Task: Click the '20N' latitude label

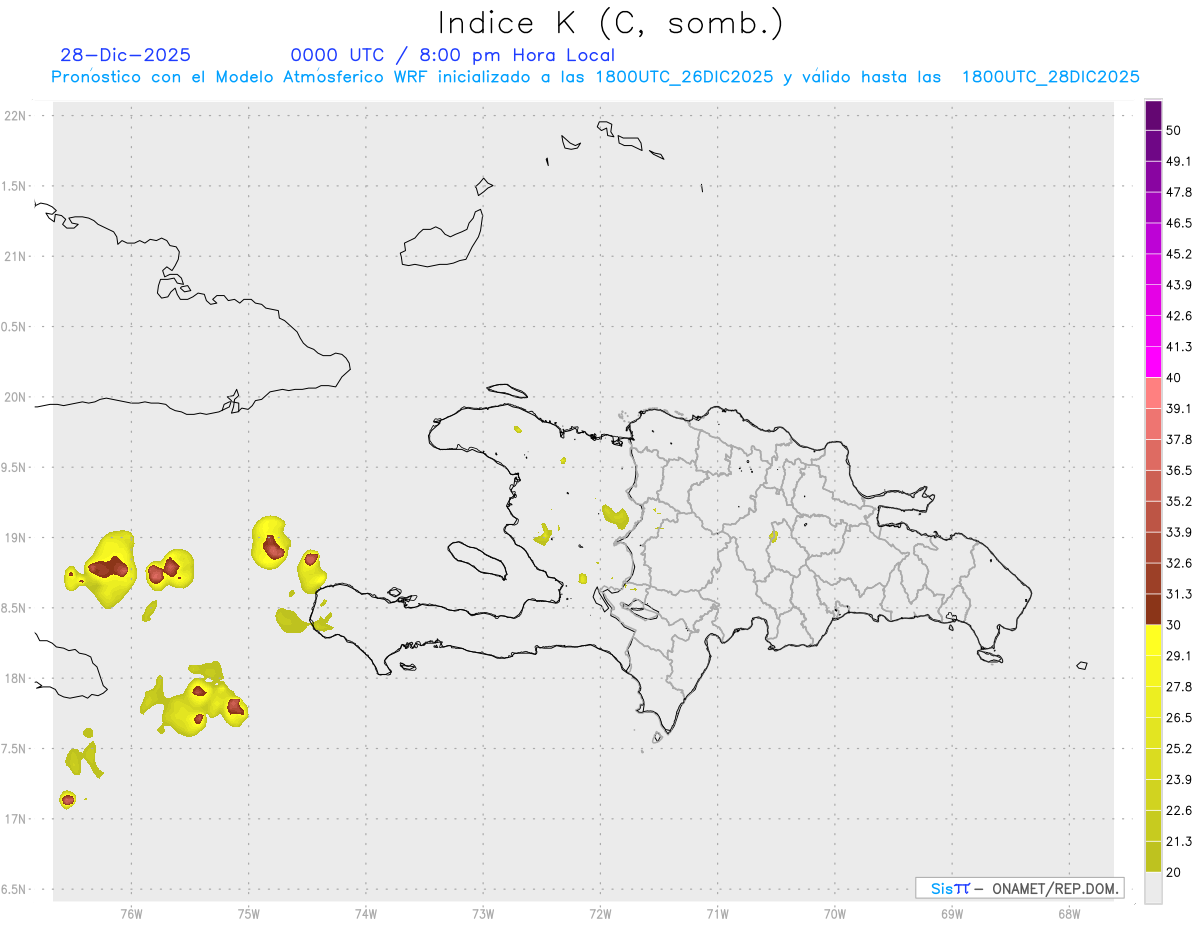Action: [x=16, y=397]
